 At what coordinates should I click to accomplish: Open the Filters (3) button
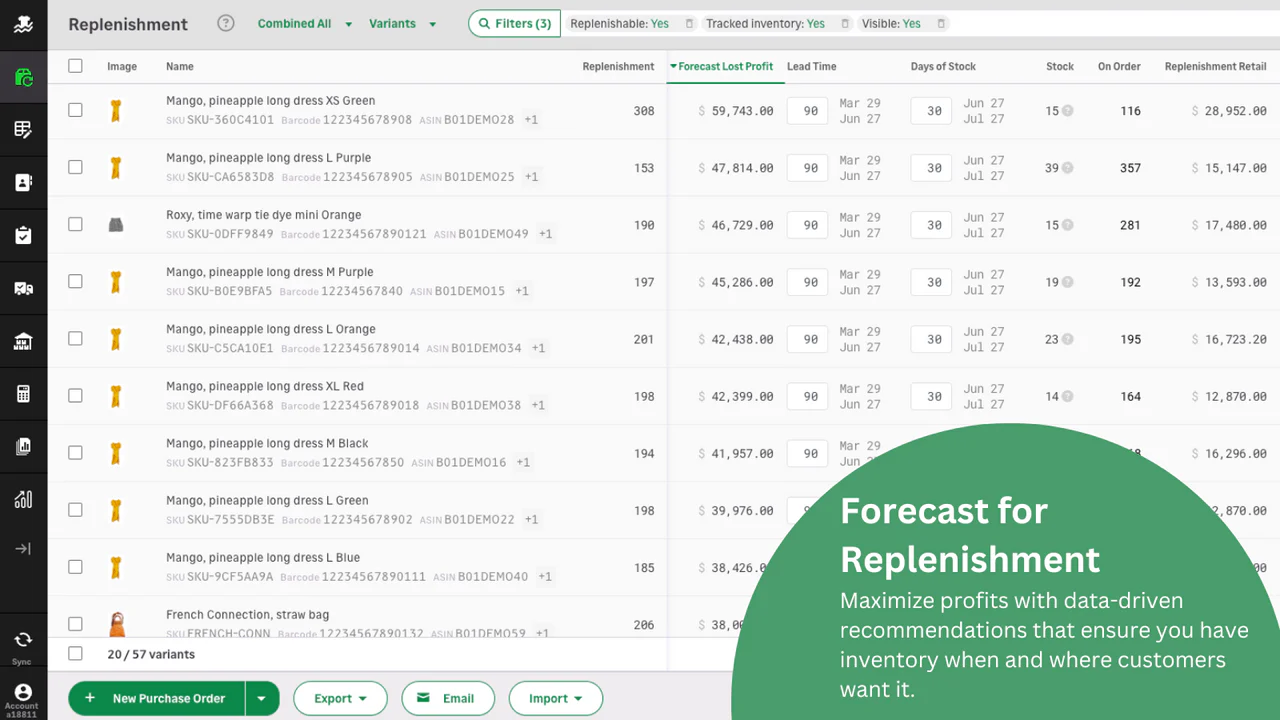pyautogui.click(x=514, y=24)
